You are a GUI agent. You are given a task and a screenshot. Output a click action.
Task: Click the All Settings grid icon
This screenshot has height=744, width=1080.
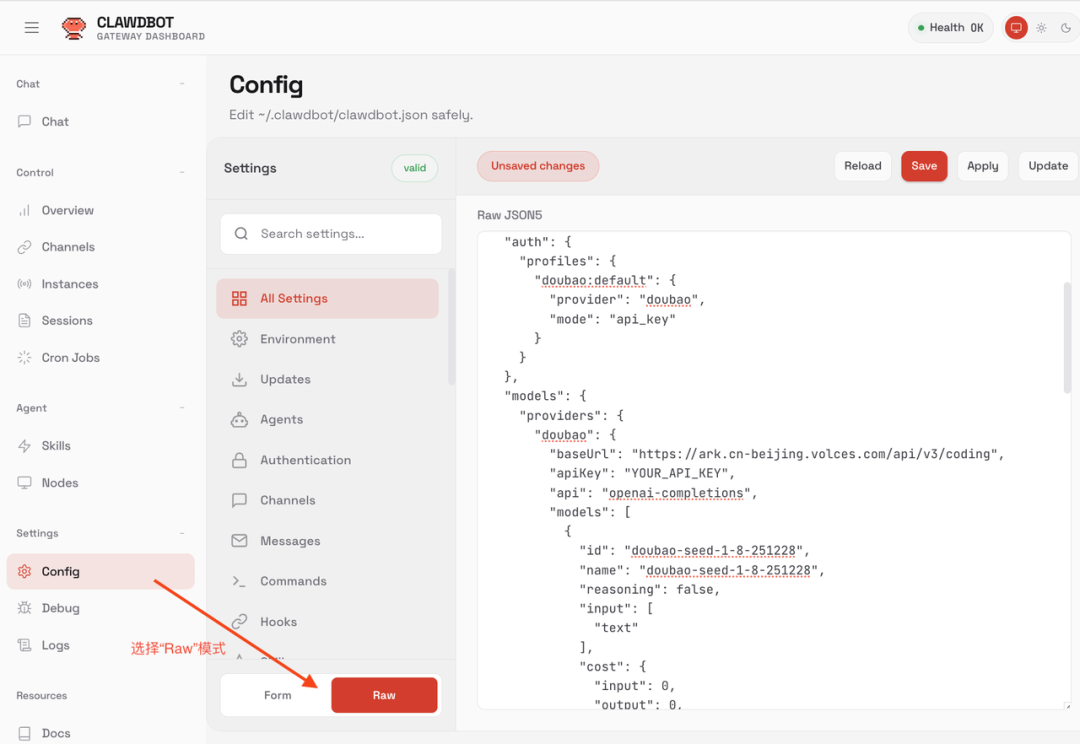click(239, 298)
